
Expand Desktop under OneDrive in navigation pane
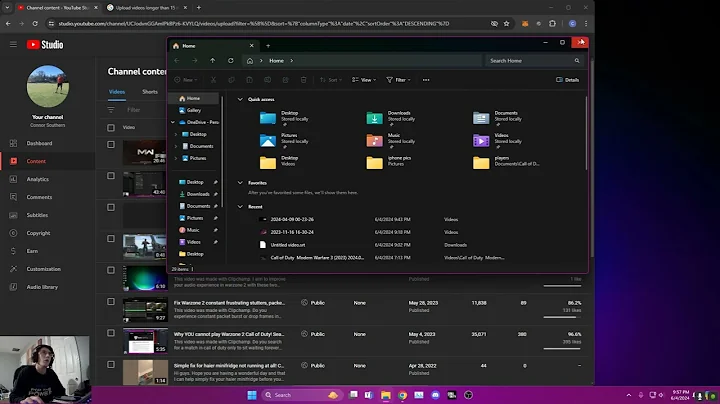tap(175, 134)
